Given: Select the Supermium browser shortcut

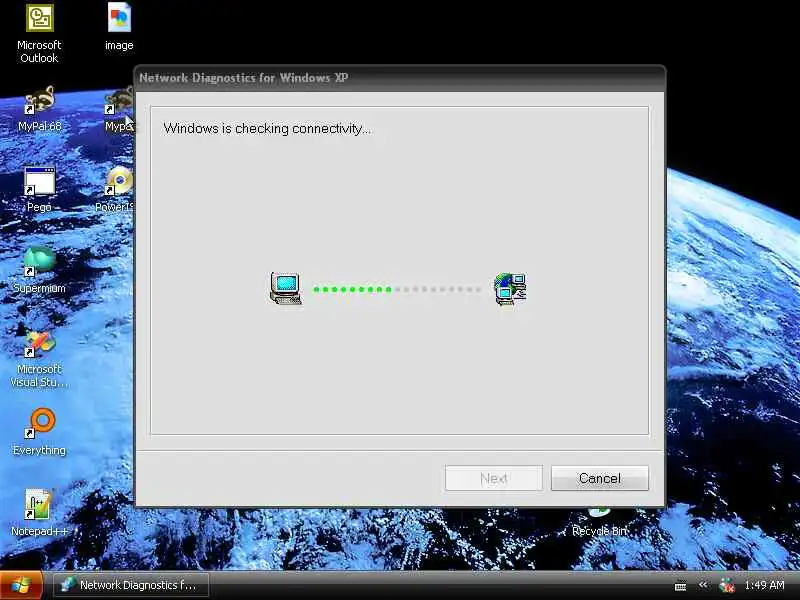Looking at the screenshot, I should click(39, 270).
